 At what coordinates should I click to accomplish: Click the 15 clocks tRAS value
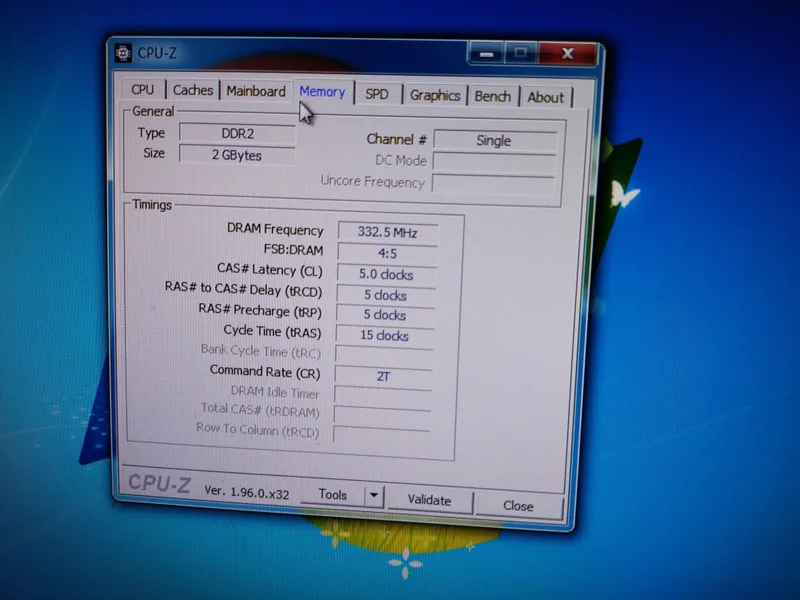tap(384, 335)
